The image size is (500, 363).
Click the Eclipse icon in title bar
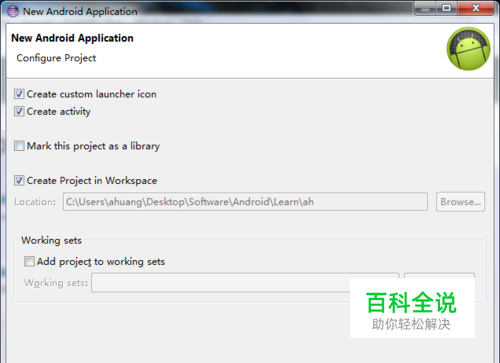coord(13,11)
